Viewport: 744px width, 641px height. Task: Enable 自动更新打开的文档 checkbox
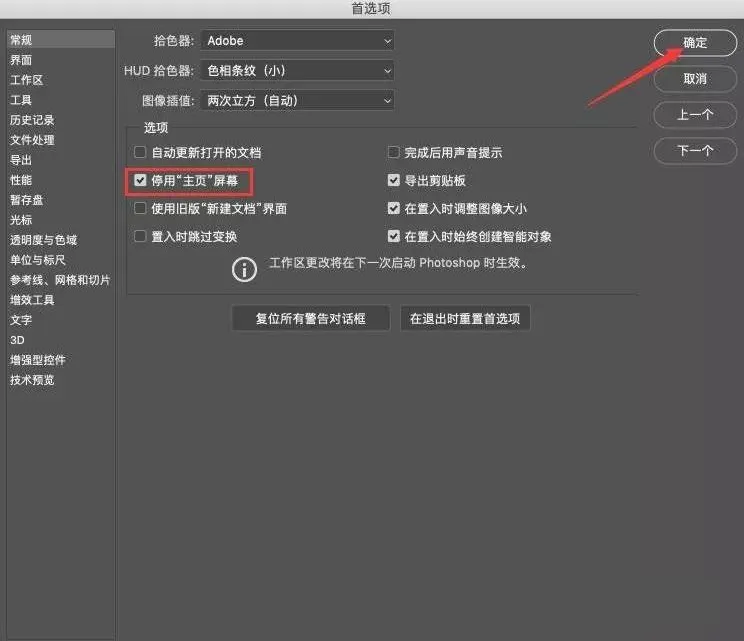(x=140, y=152)
